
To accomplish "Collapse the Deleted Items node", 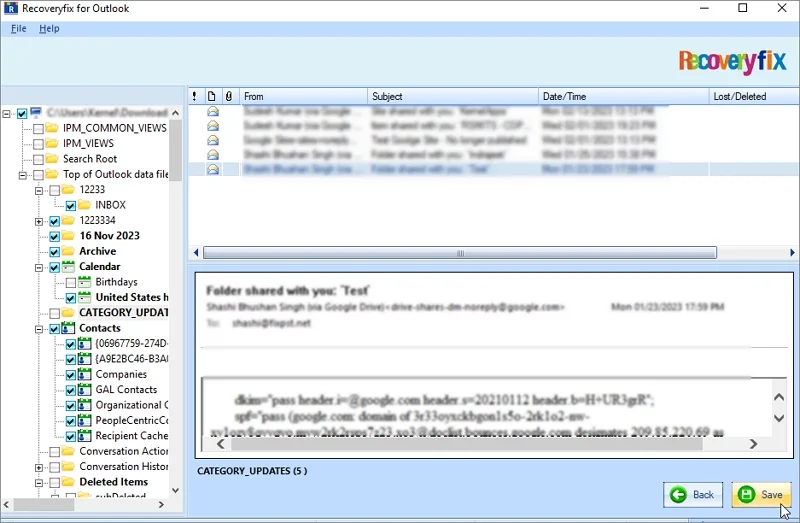I will pyautogui.click(x=39, y=483).
